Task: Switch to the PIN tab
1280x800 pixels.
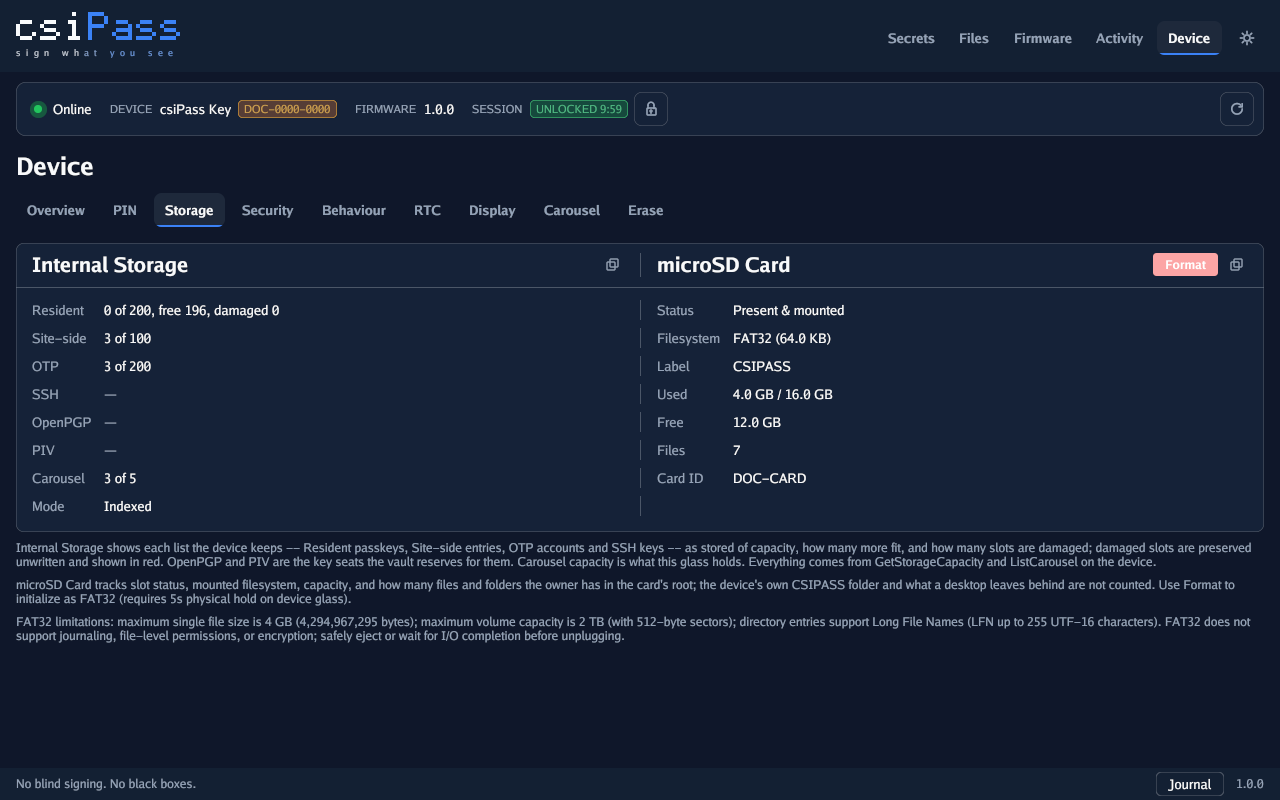Action: [125, 210]
